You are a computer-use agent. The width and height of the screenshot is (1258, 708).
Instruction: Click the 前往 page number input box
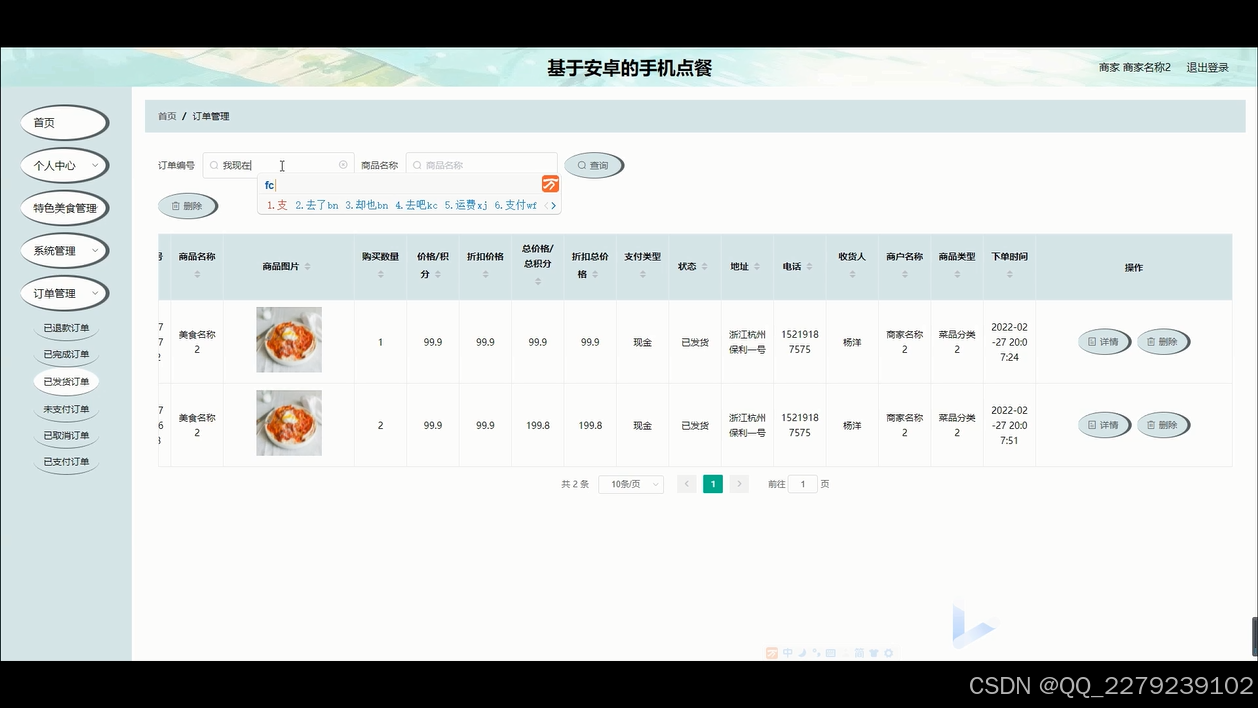click(x=802, y=483)
